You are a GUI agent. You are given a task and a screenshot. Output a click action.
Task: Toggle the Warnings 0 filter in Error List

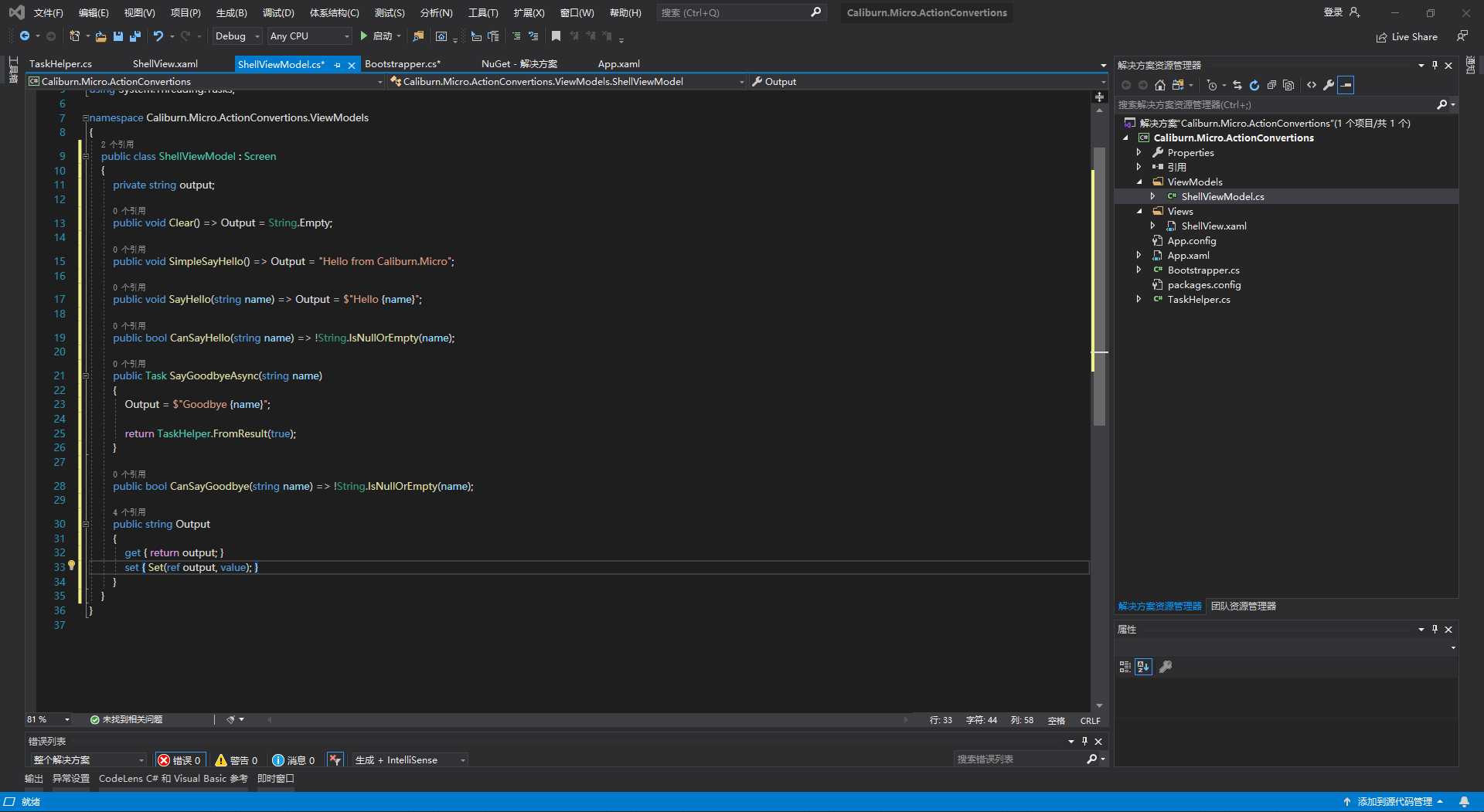237,760
